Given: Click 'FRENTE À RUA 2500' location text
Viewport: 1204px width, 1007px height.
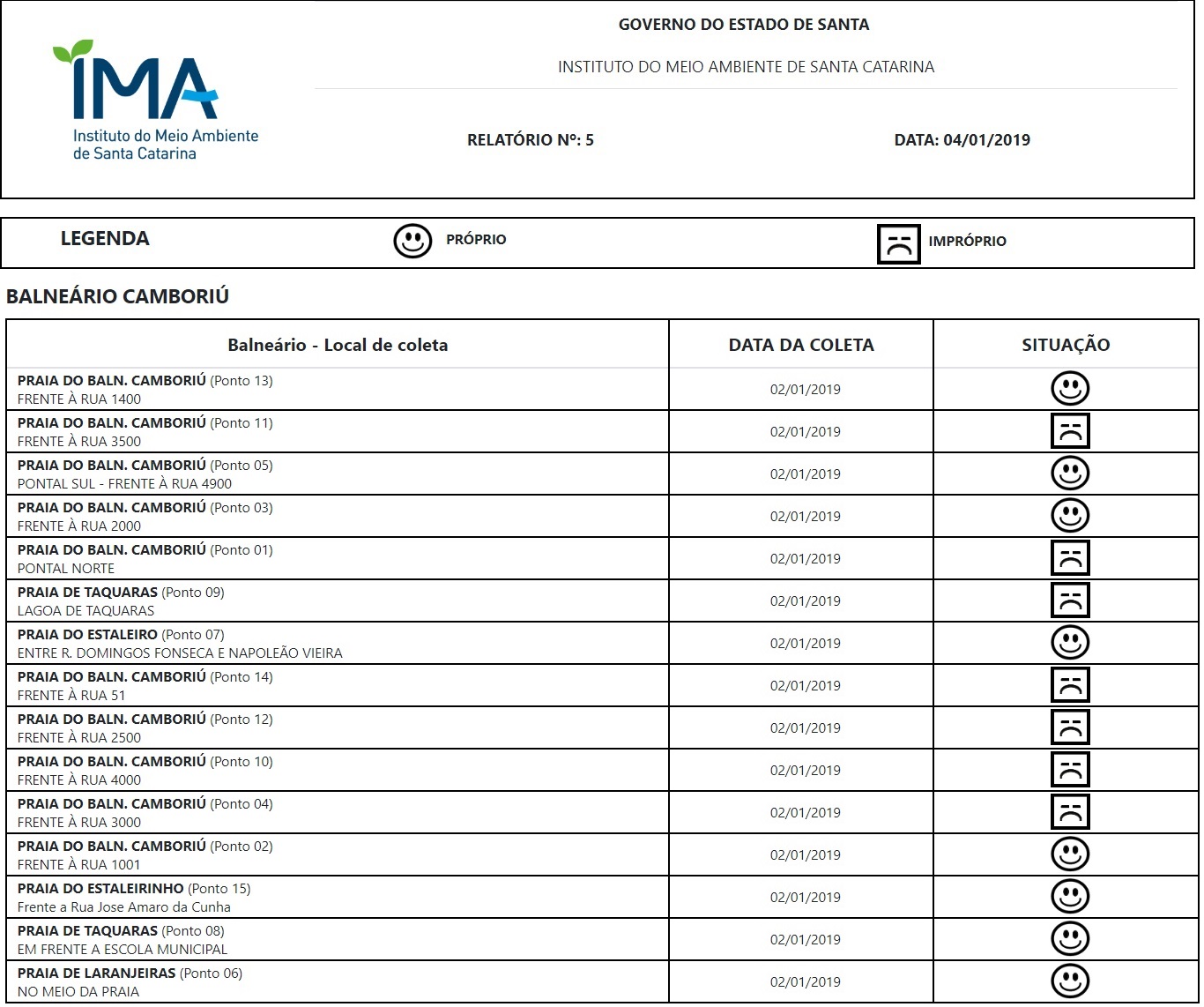Looking at the screenshot, I should [79, 737].
